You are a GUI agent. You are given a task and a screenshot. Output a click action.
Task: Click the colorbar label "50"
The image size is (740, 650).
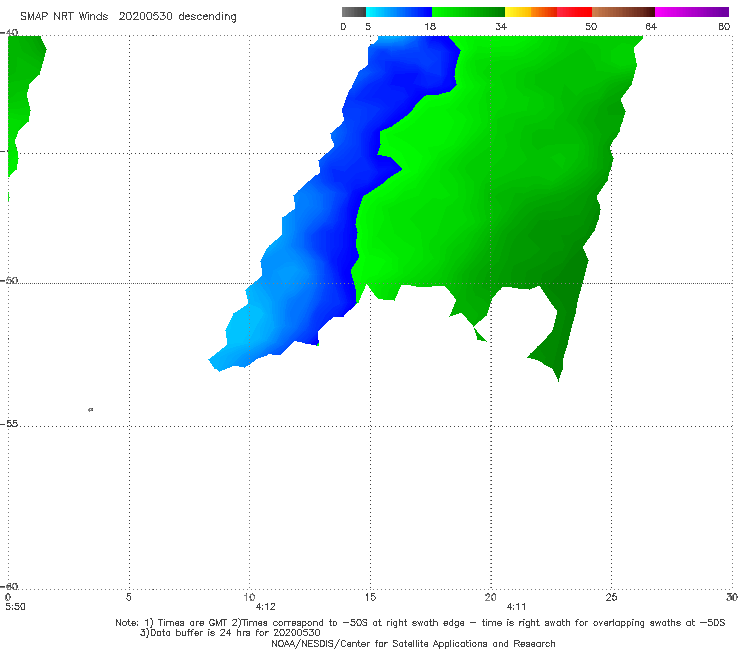pyautogui.click(x=590, y=26)
